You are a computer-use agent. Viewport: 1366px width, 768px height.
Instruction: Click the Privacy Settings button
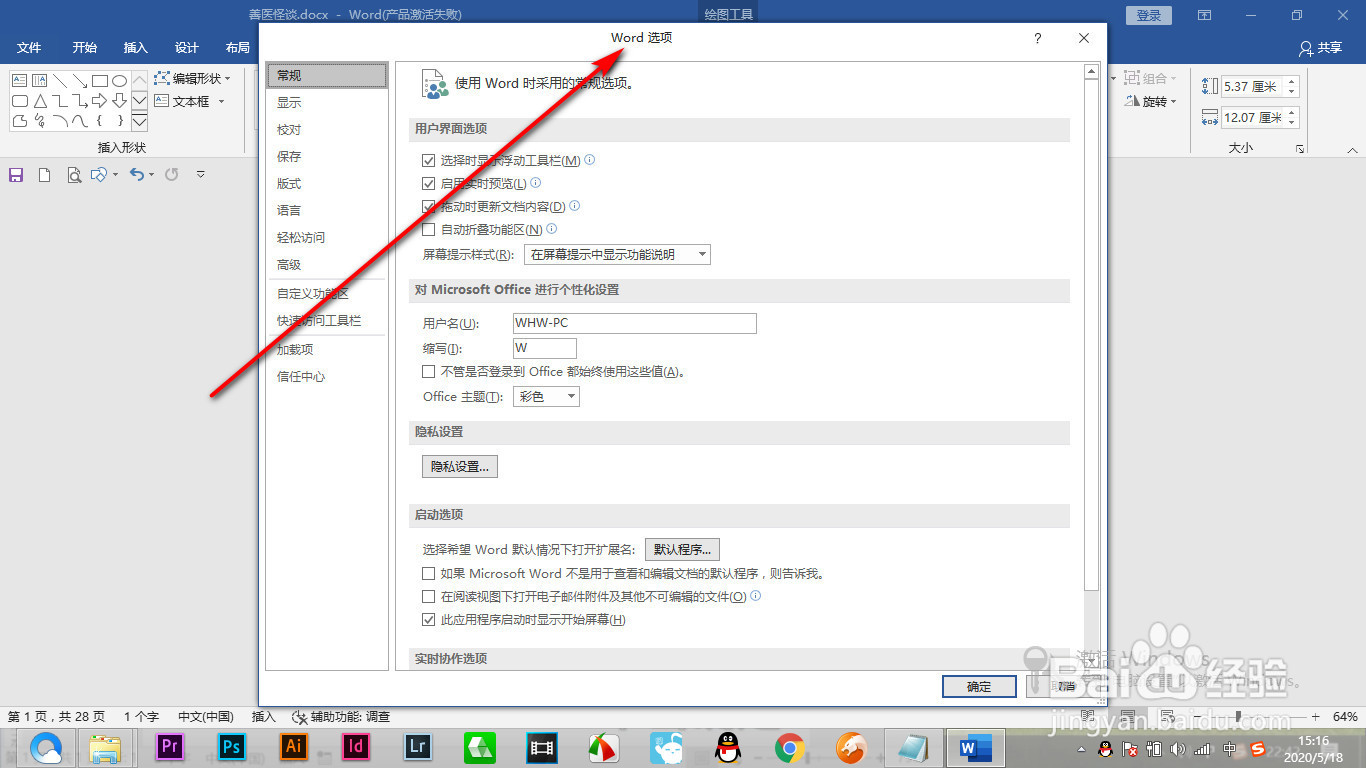[460, 466]
